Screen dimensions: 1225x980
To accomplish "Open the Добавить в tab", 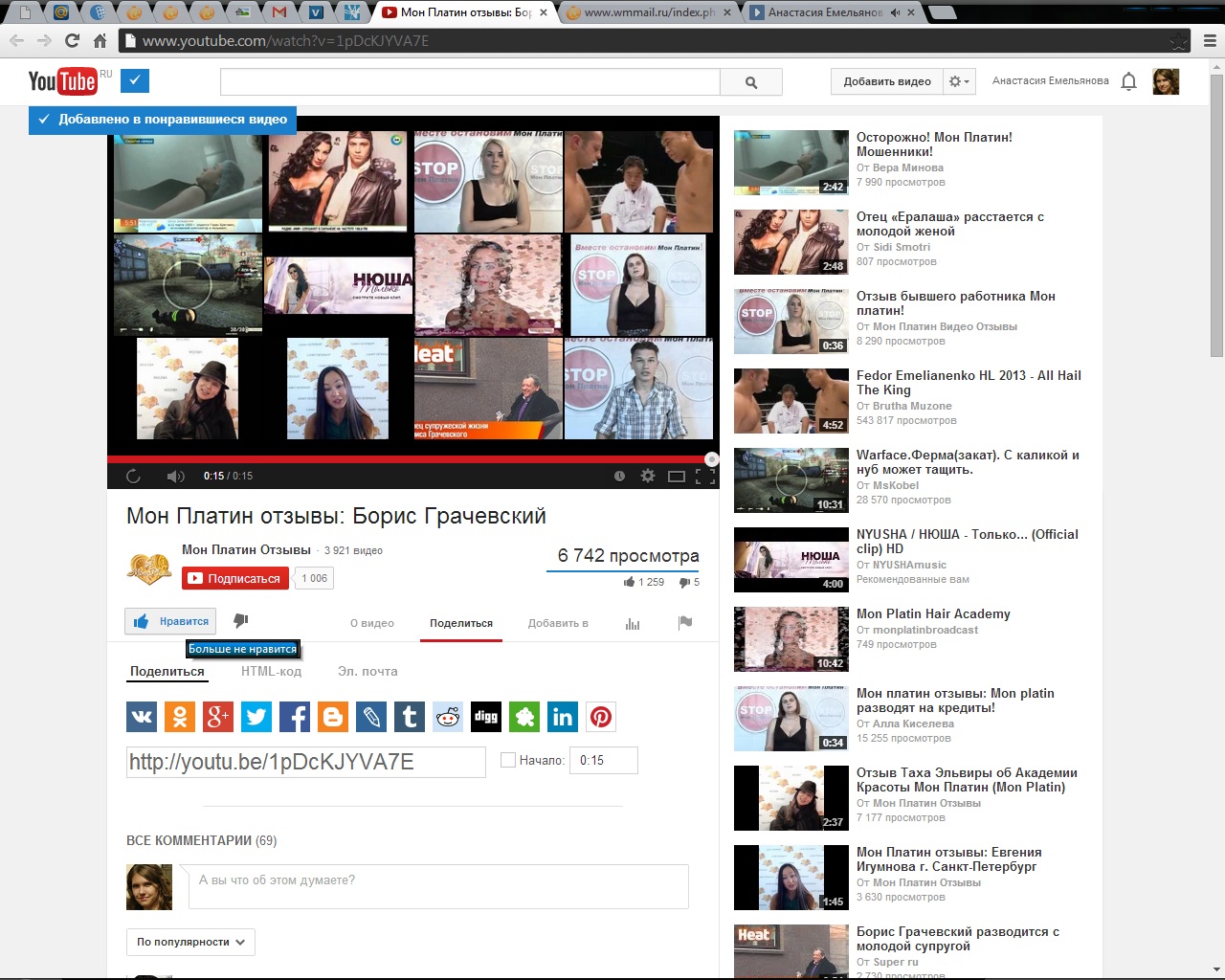I will tap(558, 623).
